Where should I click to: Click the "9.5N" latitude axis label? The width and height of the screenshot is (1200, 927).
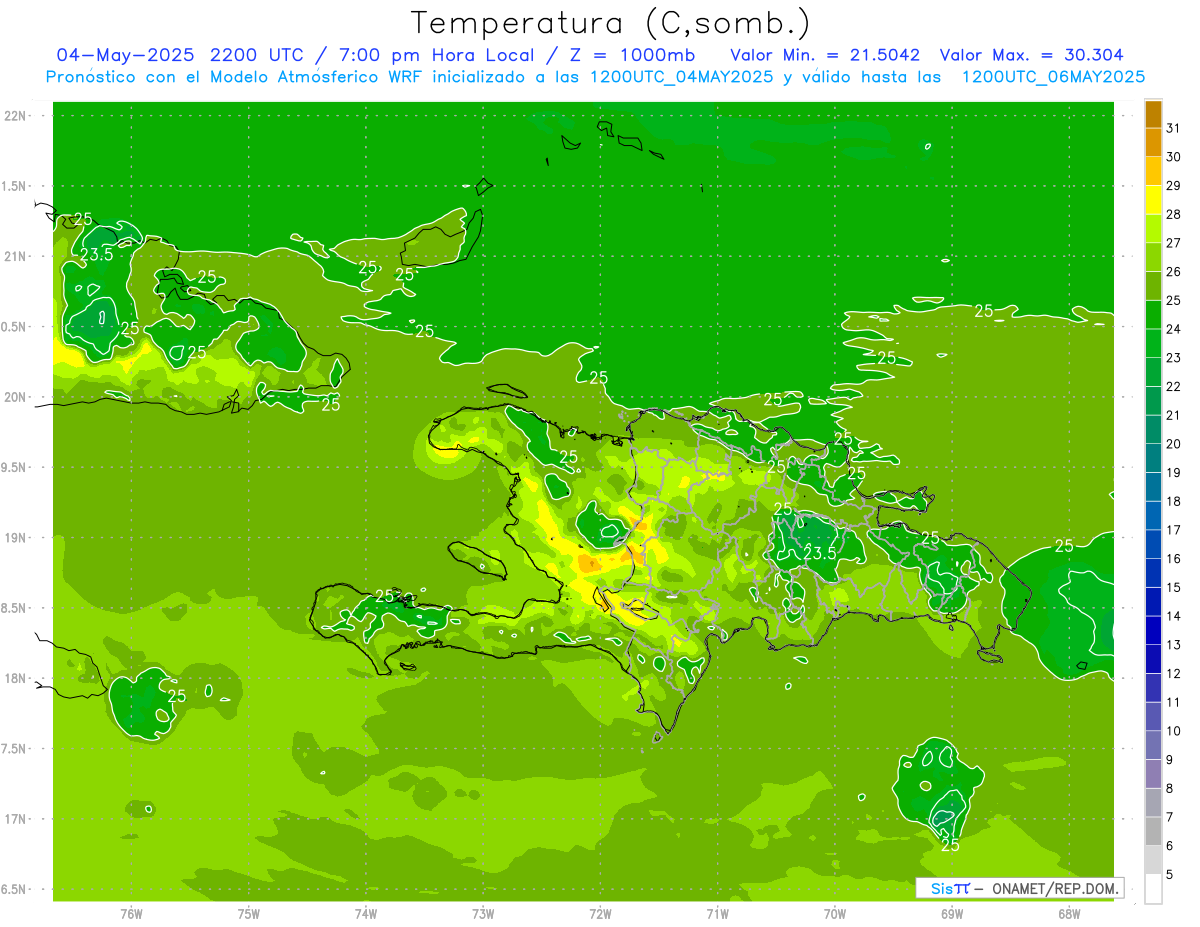pos(15,468)
